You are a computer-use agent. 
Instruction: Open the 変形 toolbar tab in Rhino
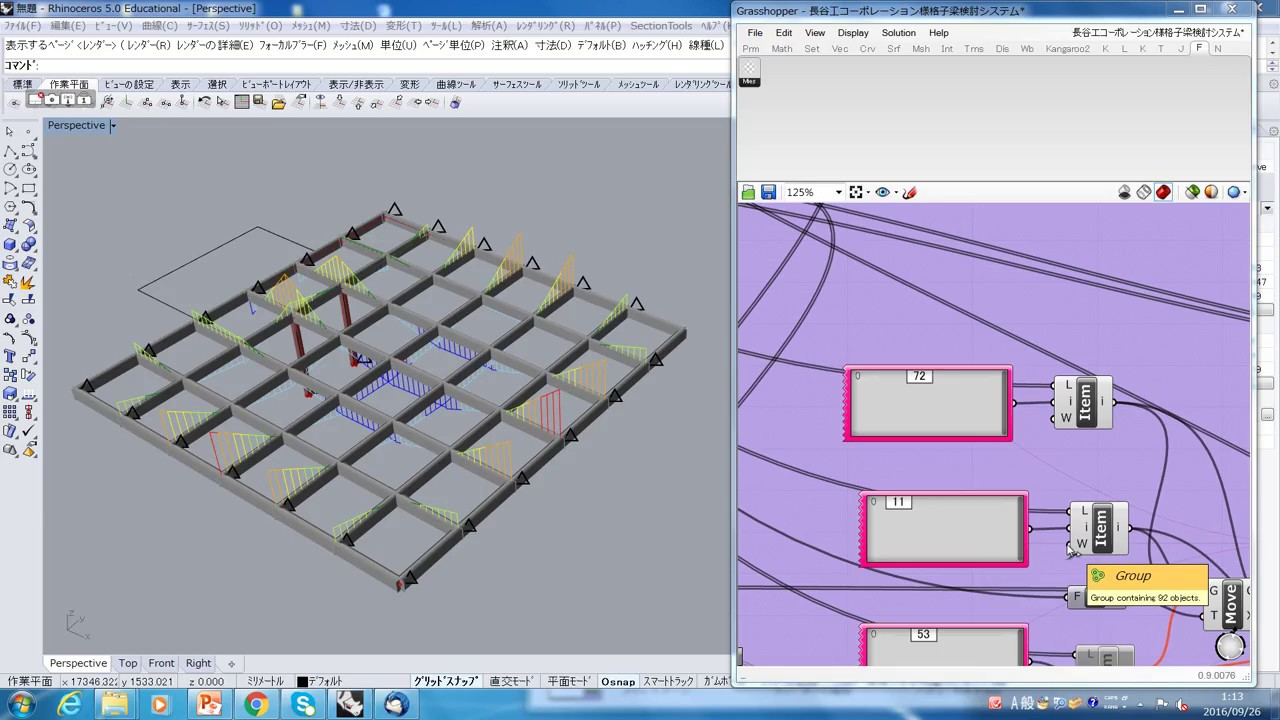tap(409, 85)
